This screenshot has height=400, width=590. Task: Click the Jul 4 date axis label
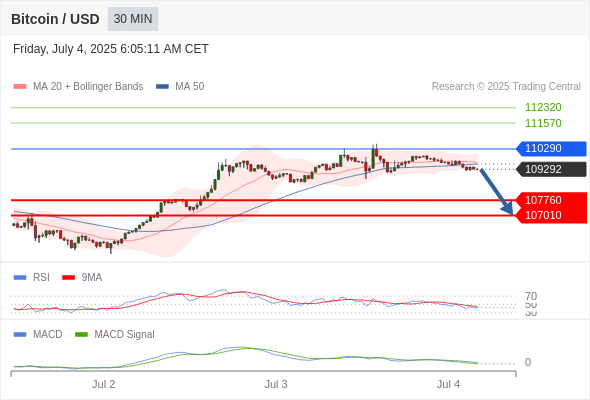448,384
